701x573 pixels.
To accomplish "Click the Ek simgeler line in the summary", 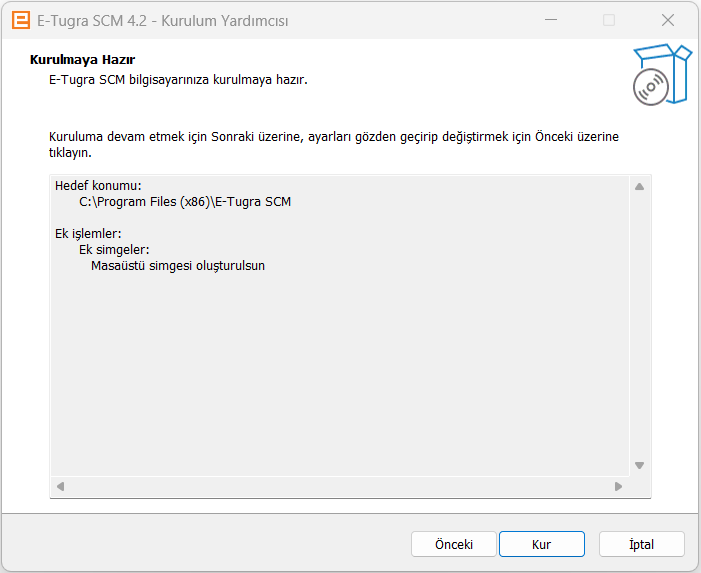I will [115, 250].
